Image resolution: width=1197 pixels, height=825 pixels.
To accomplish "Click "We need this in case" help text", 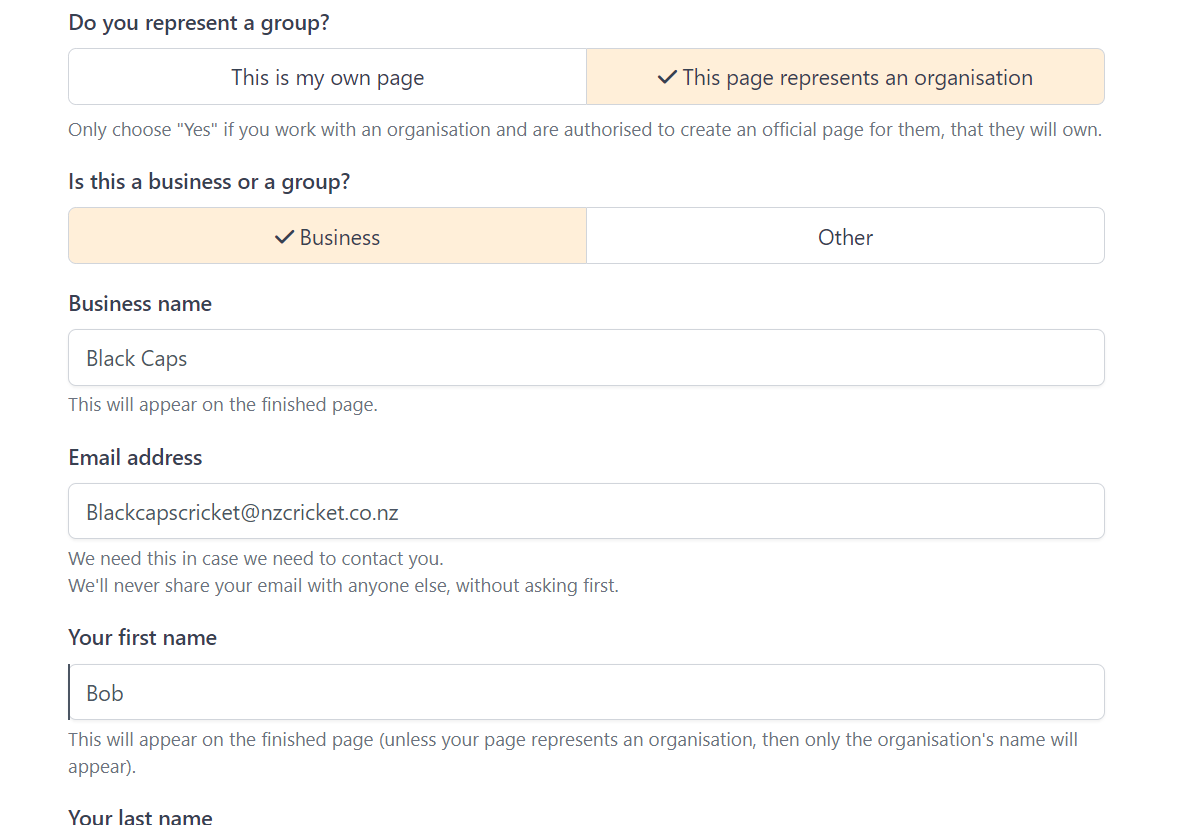I will [x=256, y=559].
